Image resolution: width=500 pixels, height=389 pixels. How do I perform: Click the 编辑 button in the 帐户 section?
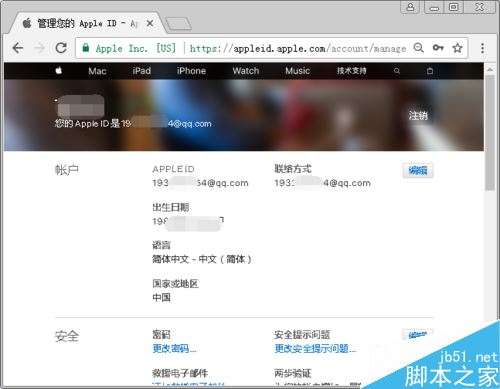pyautogui.click(x=418, y=170)
